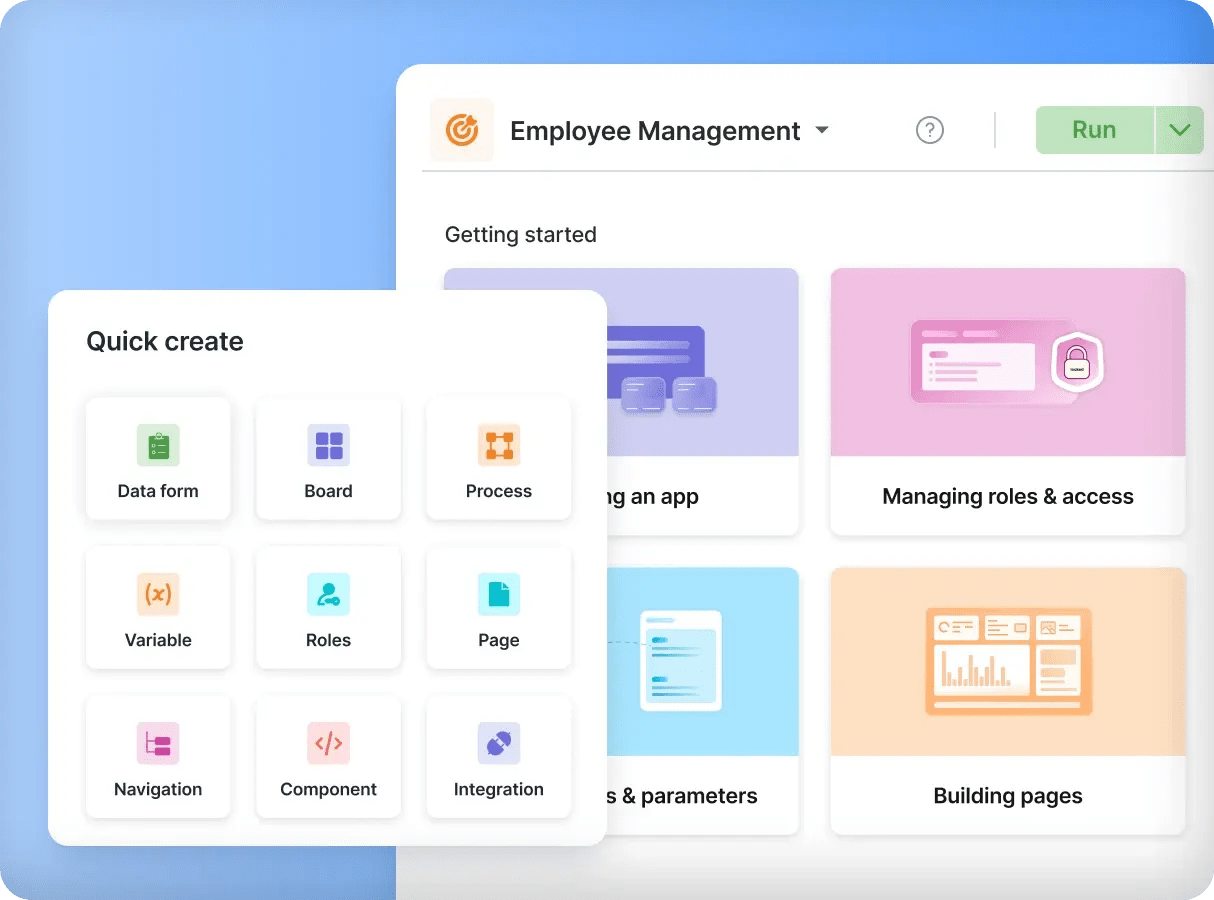The height and width of the screenshot is (900, 1214).
Task: Open the Managing roles & access guide
Action: click(1007, 400)
